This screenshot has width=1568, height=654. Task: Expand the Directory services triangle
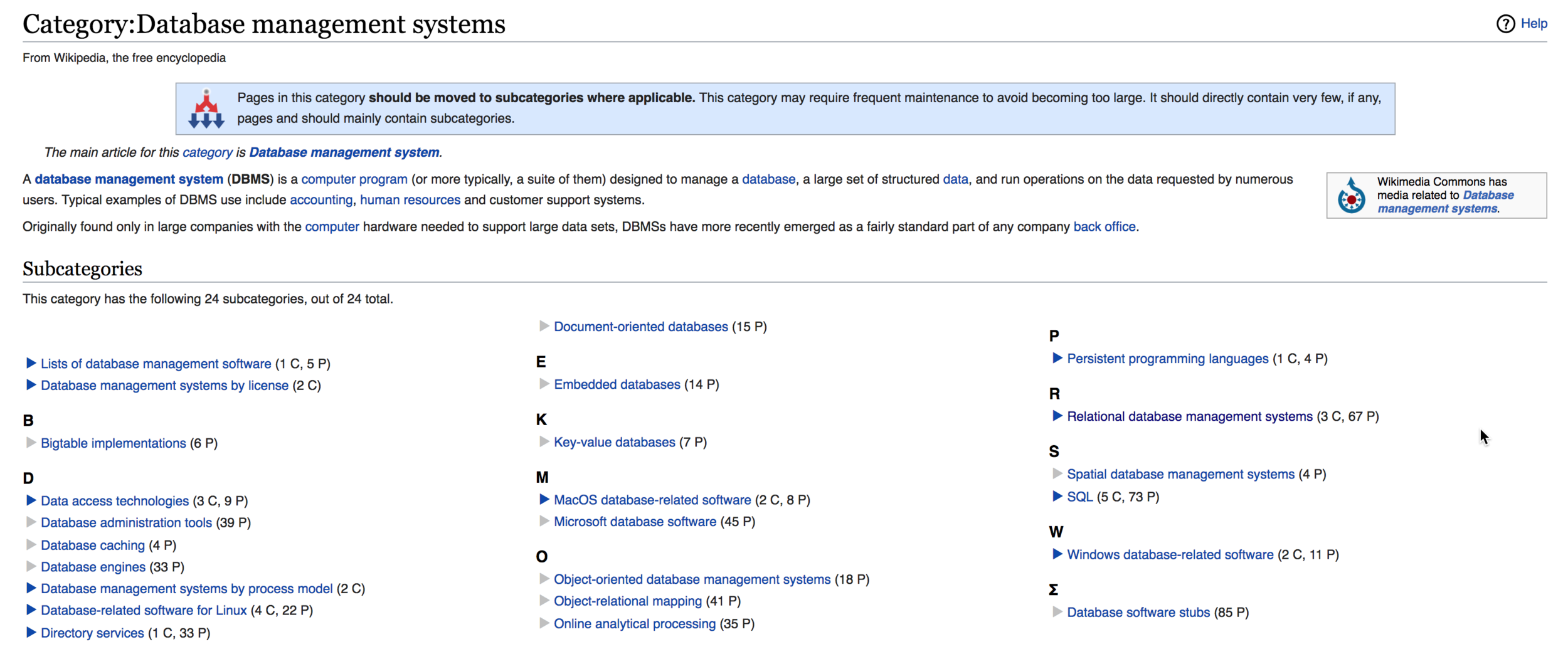click(x=31, y=633)
